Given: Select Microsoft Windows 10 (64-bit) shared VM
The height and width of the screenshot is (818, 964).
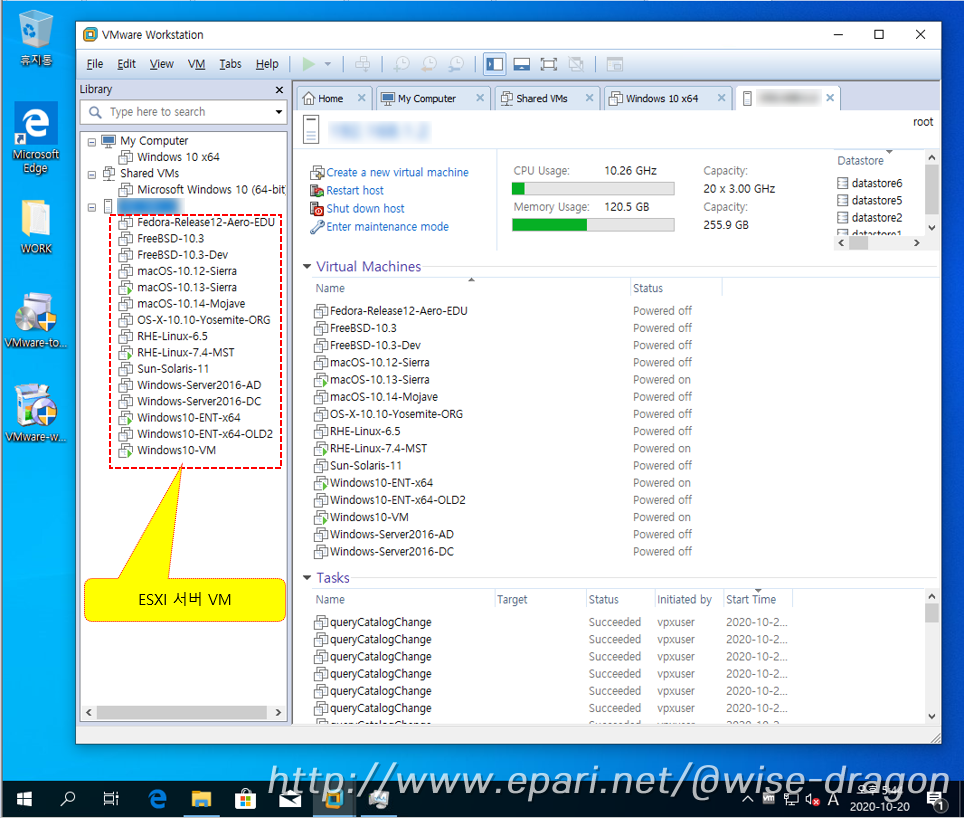Looking at the screenshot, I should [211, 189].
